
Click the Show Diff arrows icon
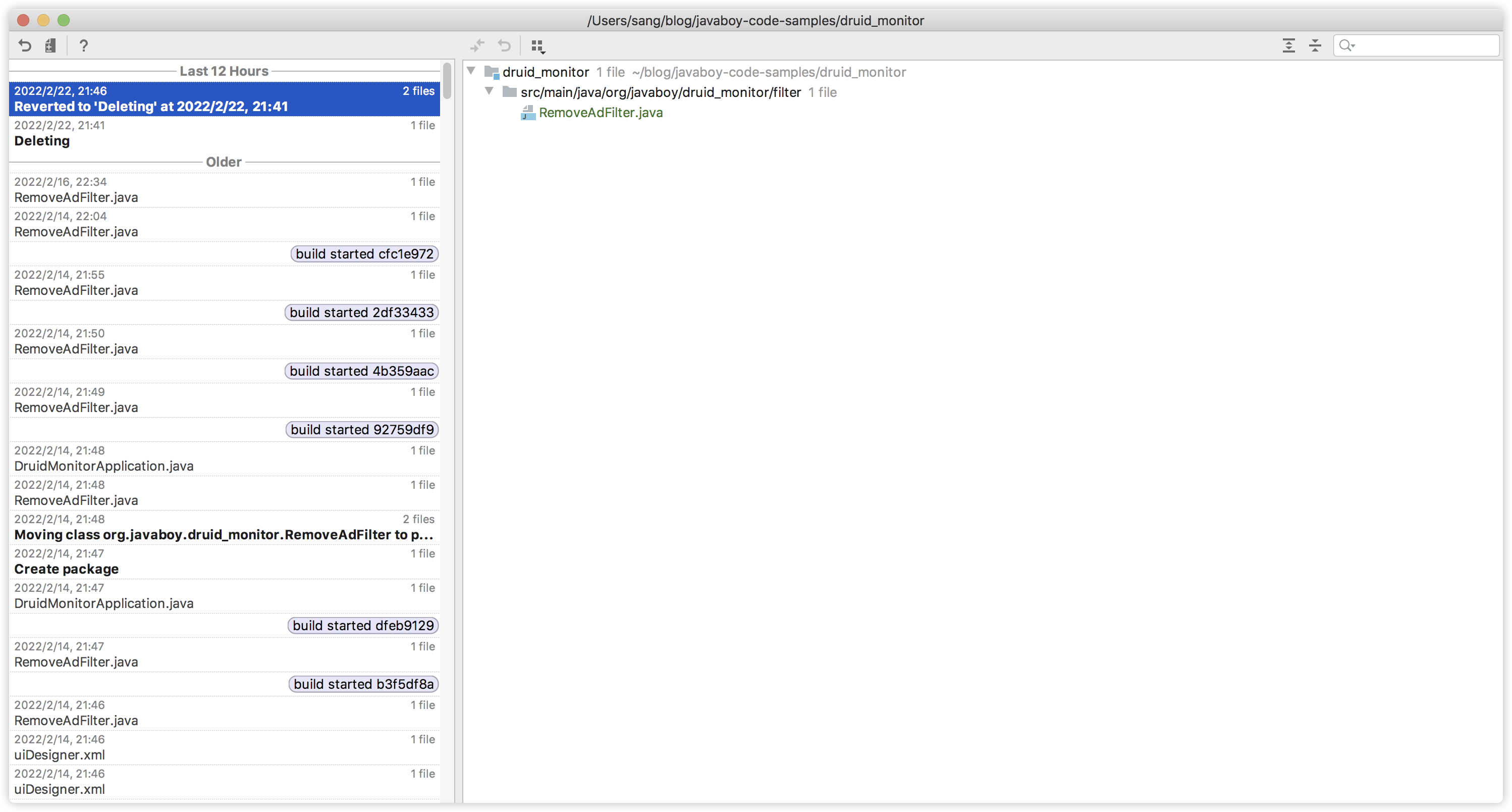click(x=477, y=45)
